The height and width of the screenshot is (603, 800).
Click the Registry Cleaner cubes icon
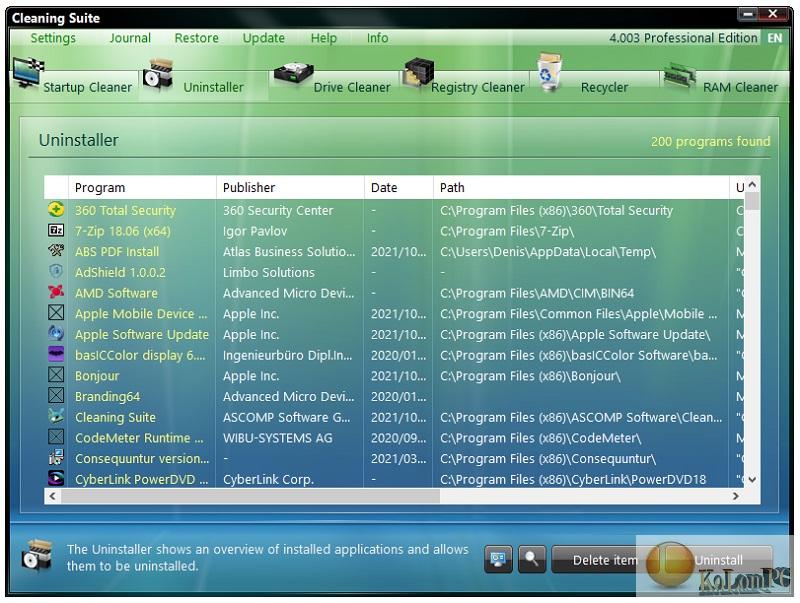coord(418,73)
